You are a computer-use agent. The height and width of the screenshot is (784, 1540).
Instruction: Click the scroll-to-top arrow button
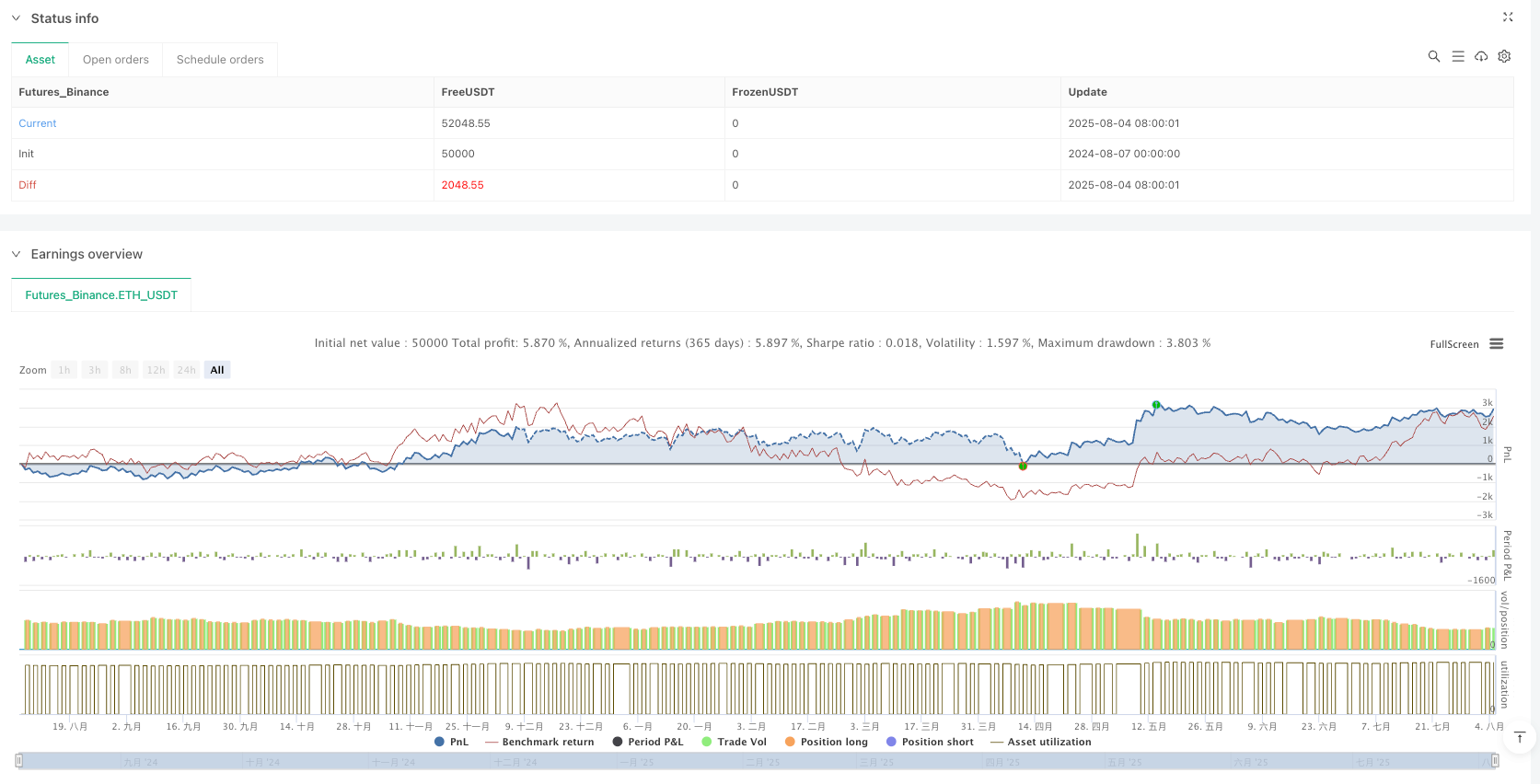click(1520, 738)
